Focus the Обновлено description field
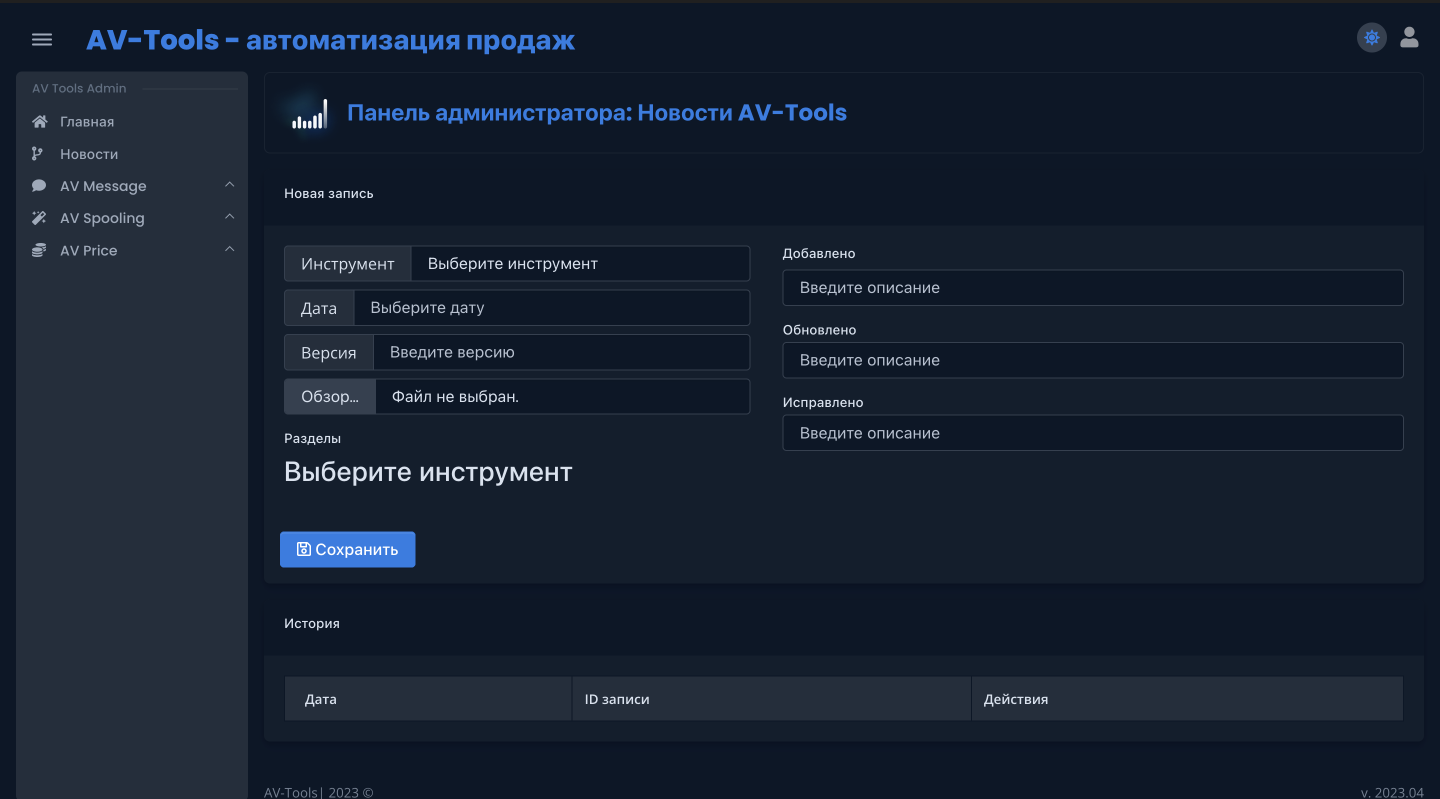Screen dimensions: 1440x799 tap(1093, 360)
